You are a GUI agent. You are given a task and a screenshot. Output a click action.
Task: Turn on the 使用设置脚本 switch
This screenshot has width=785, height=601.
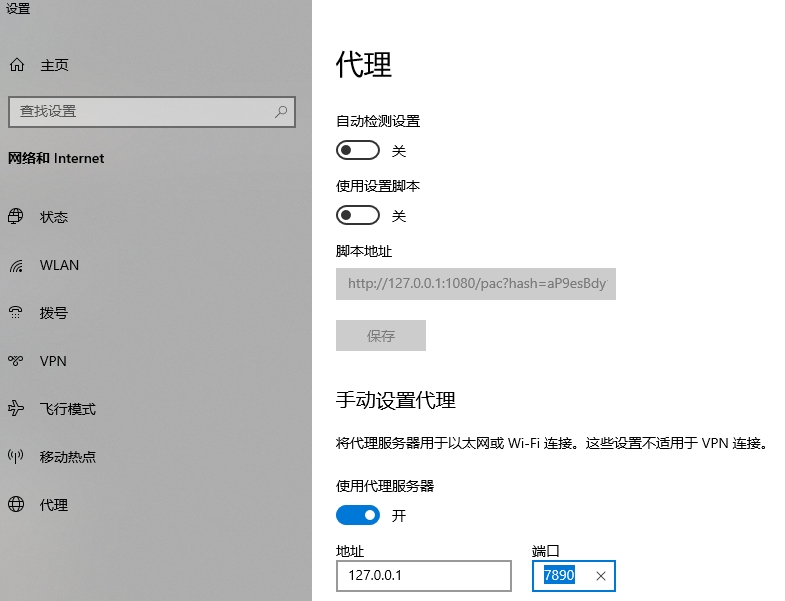click(x=358, y=216)
